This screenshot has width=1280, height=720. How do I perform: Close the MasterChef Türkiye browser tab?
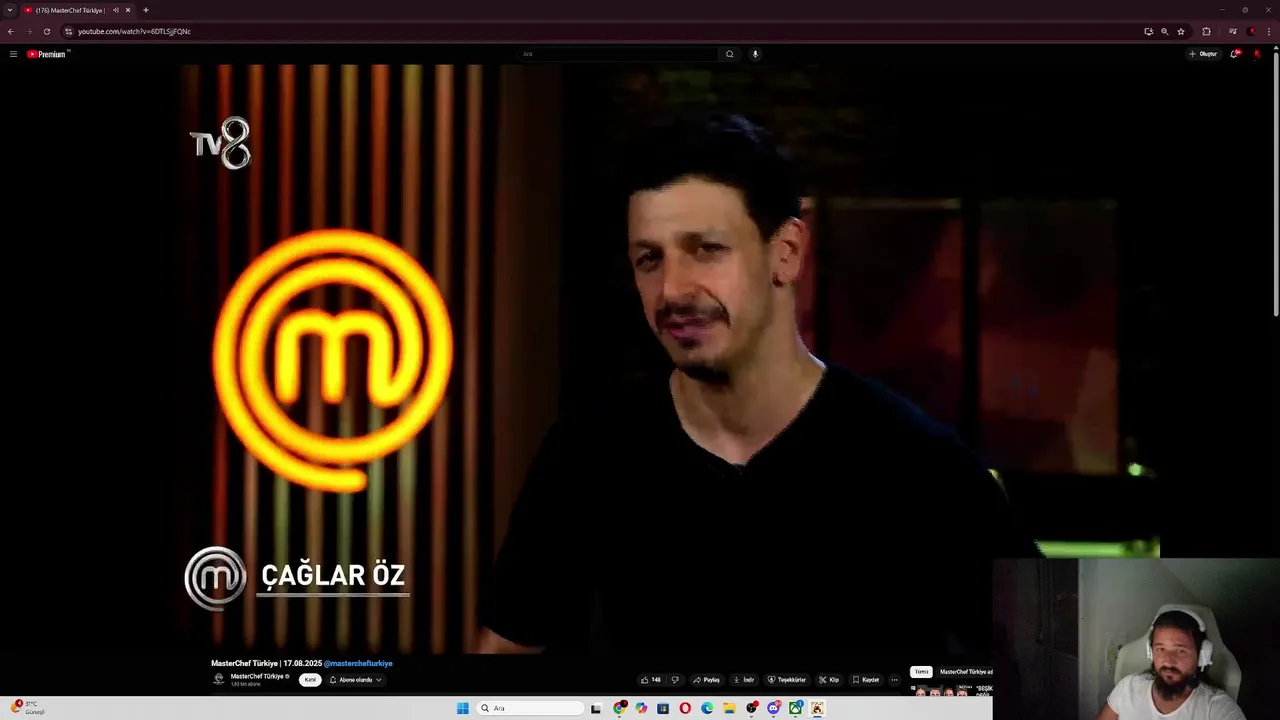pos(128,10)
